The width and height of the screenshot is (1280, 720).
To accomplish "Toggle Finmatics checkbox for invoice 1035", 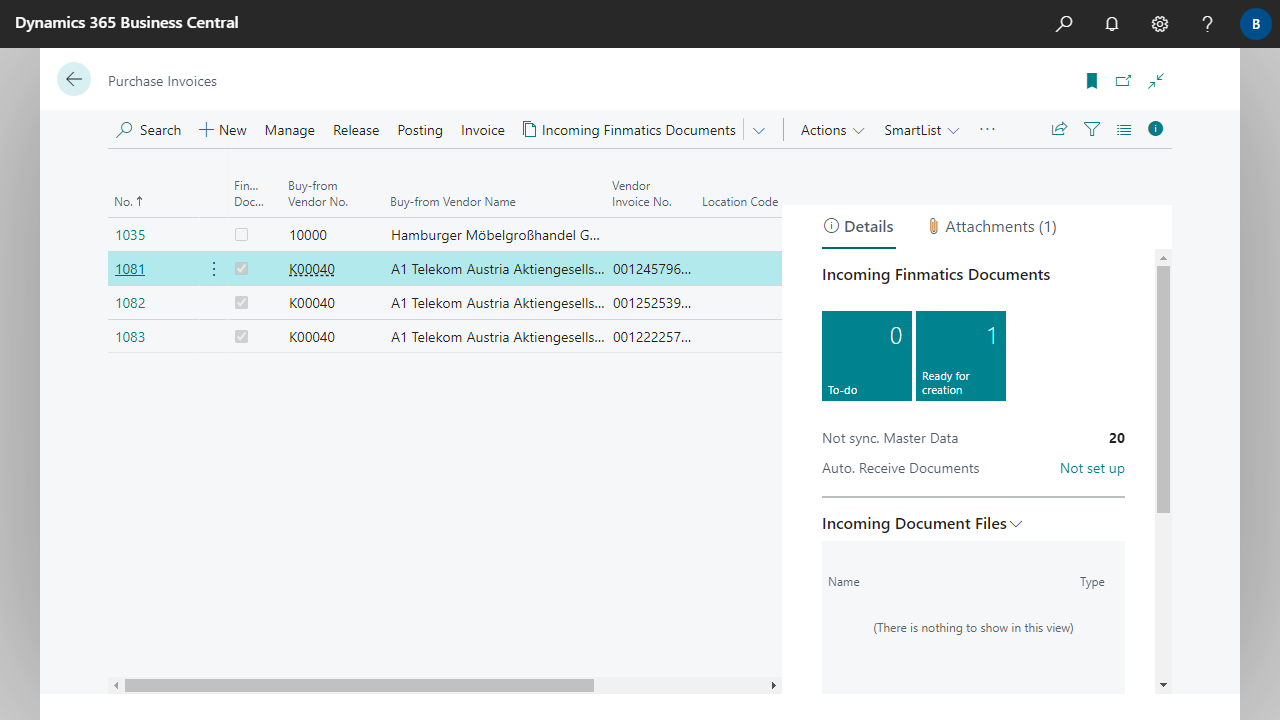I will click(x=241, y=235).
